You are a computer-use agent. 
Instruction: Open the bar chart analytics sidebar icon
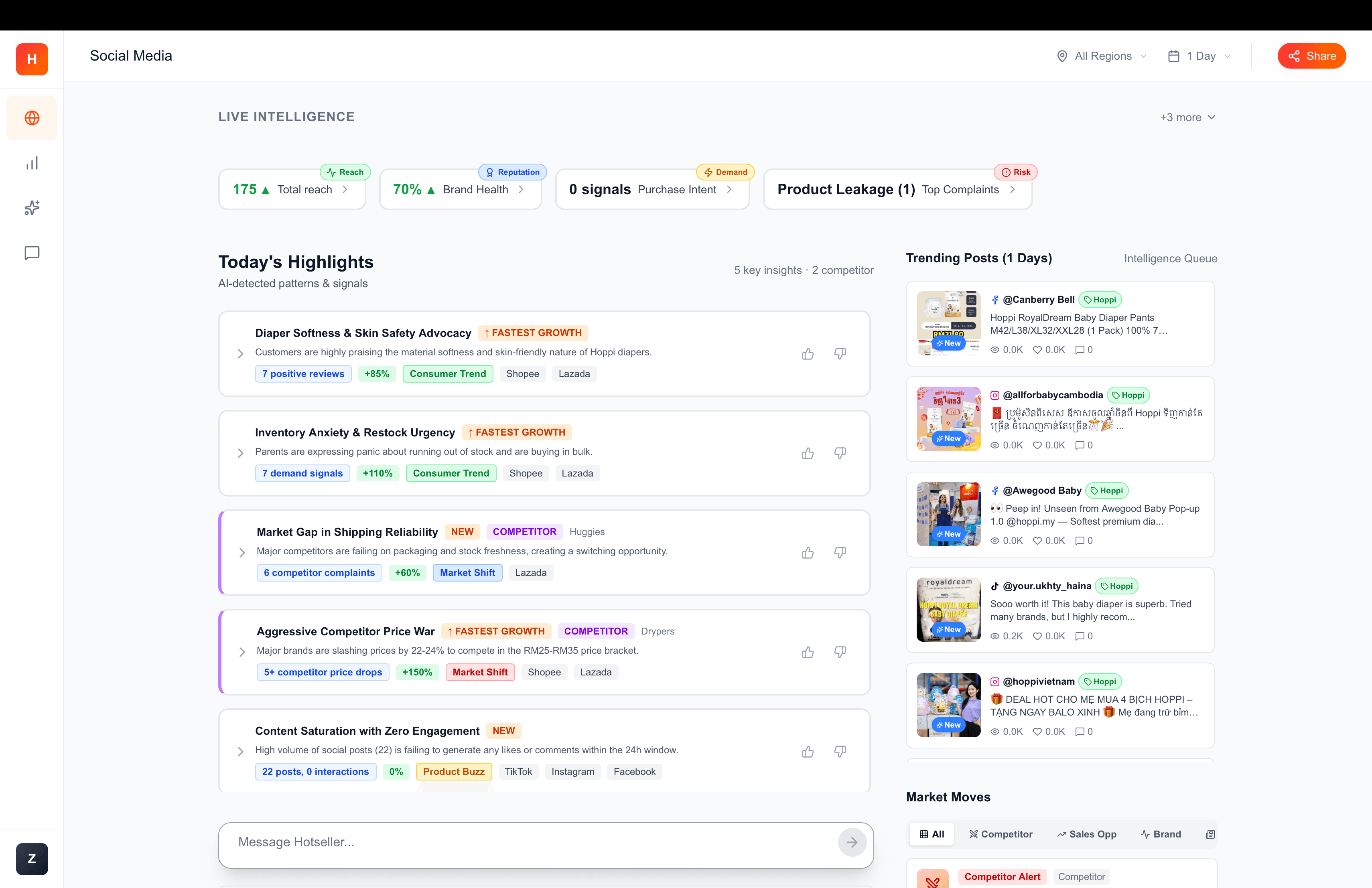32,163
